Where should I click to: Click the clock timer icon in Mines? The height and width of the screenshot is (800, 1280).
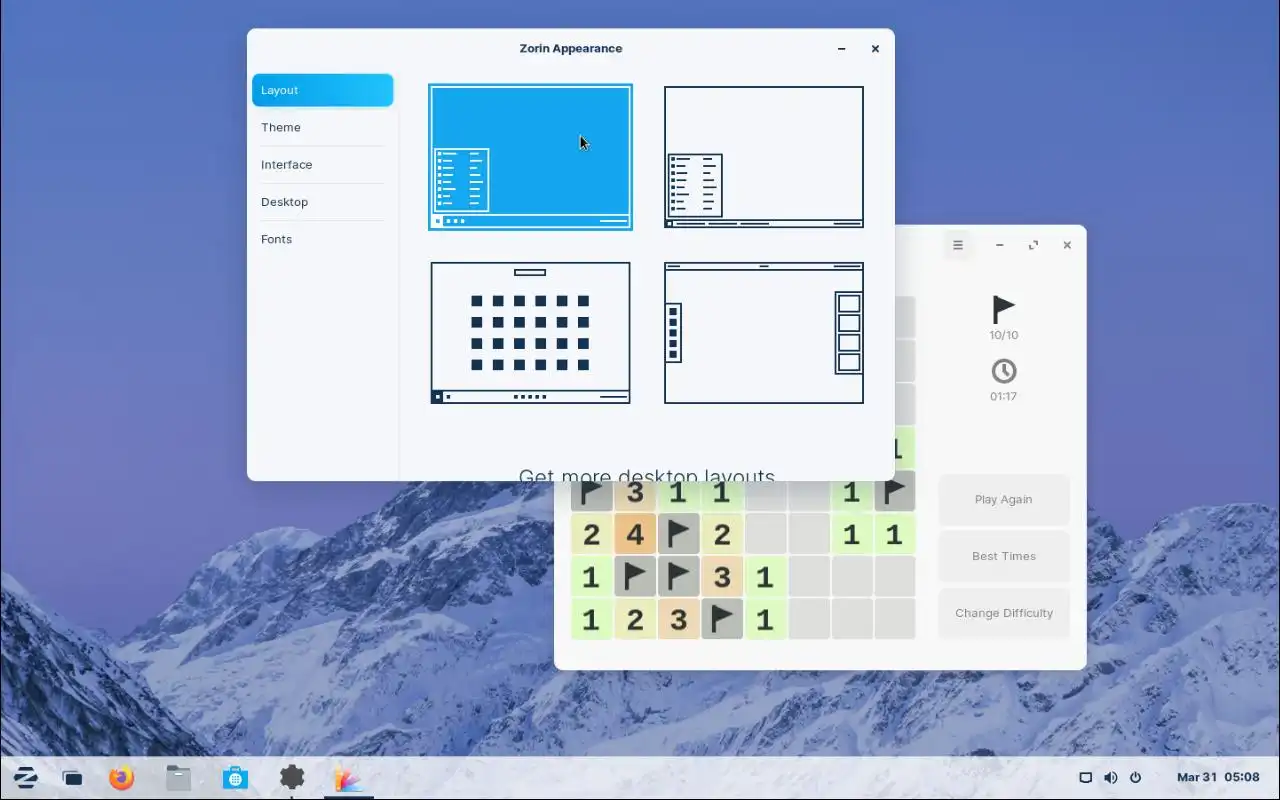[x=1004, y=371]
